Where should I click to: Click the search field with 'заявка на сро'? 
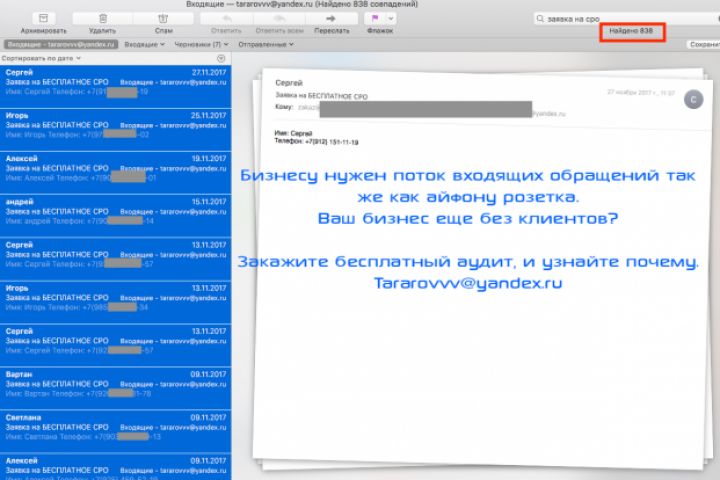tap(627, 19)
